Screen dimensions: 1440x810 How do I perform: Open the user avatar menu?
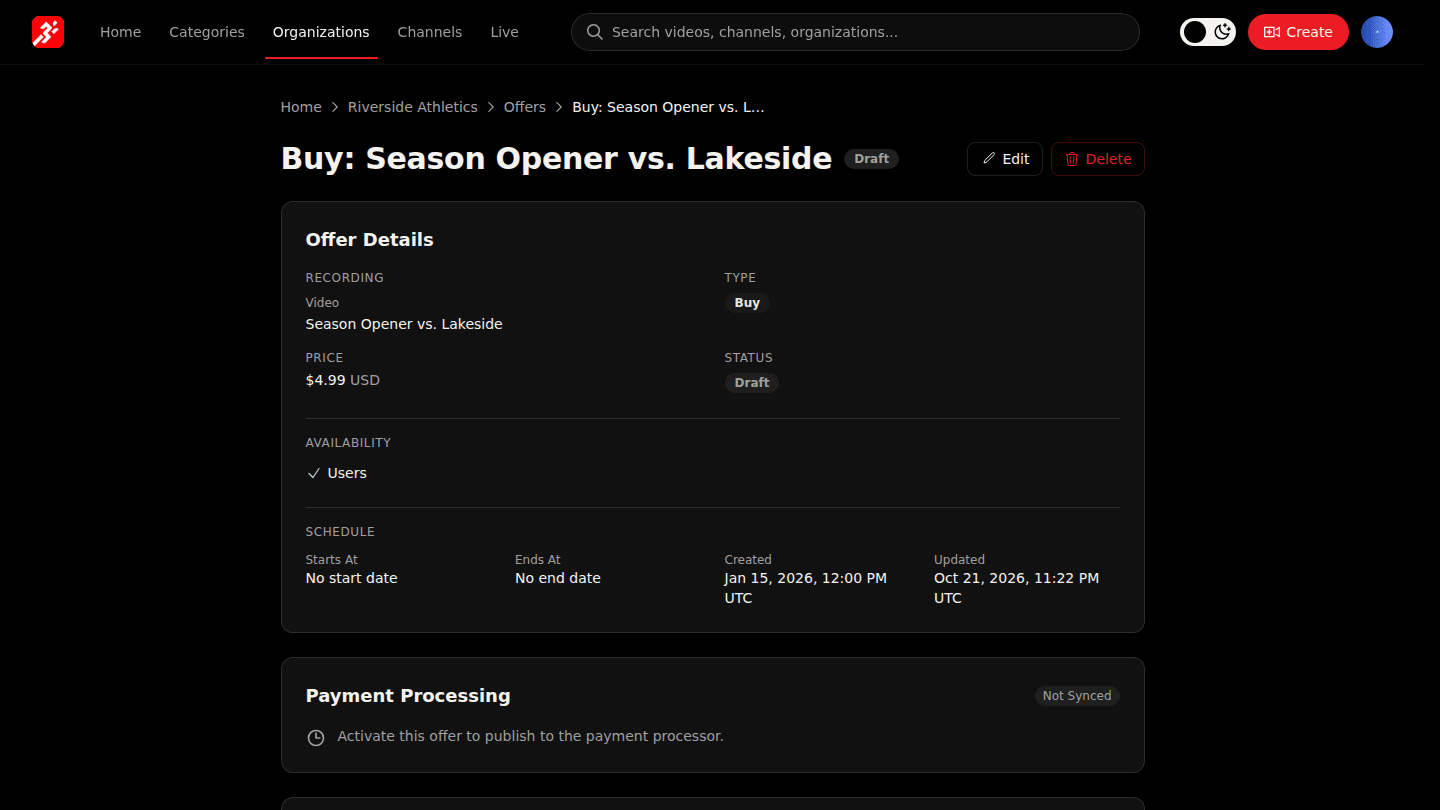1377,32
